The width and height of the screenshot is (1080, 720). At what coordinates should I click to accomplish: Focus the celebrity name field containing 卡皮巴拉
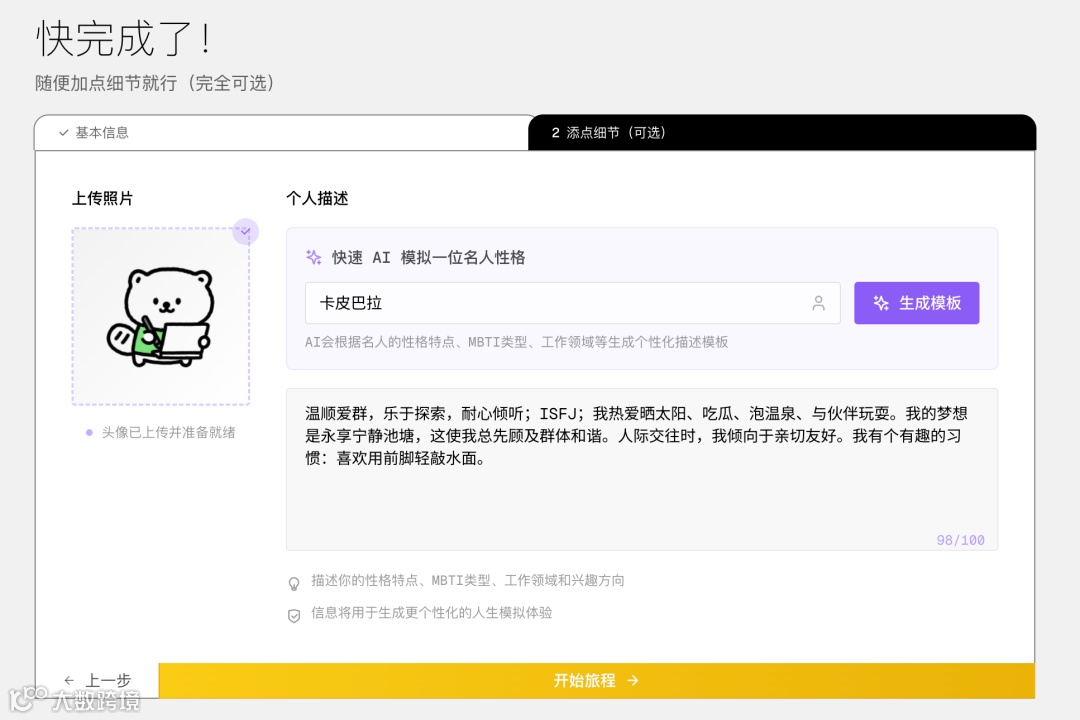(x=572, y=303)
